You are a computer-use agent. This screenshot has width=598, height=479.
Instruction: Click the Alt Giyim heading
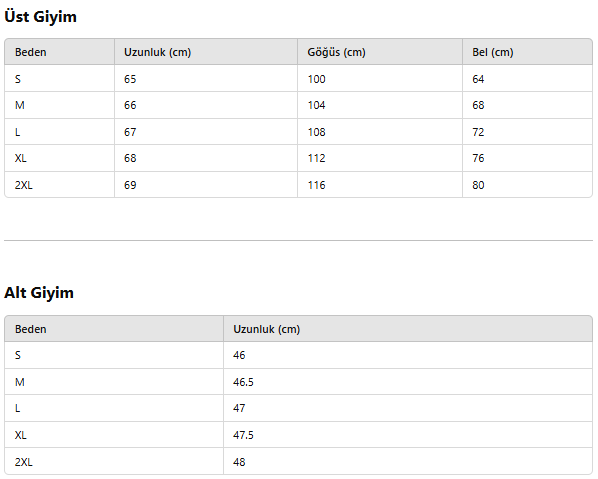(39, 293)
